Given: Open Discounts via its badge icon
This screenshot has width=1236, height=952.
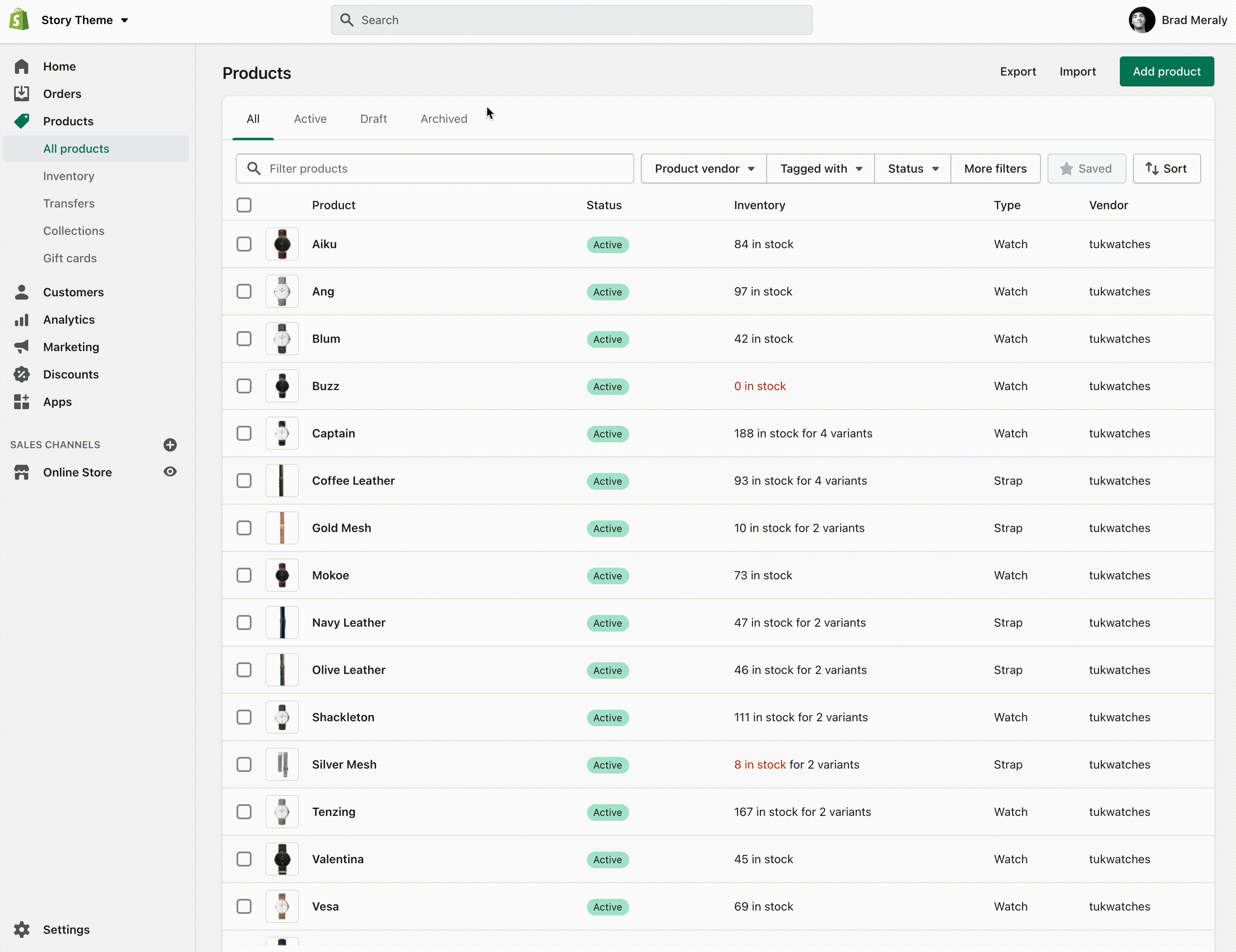Looking at the screenshot, I should pos(22,374).
